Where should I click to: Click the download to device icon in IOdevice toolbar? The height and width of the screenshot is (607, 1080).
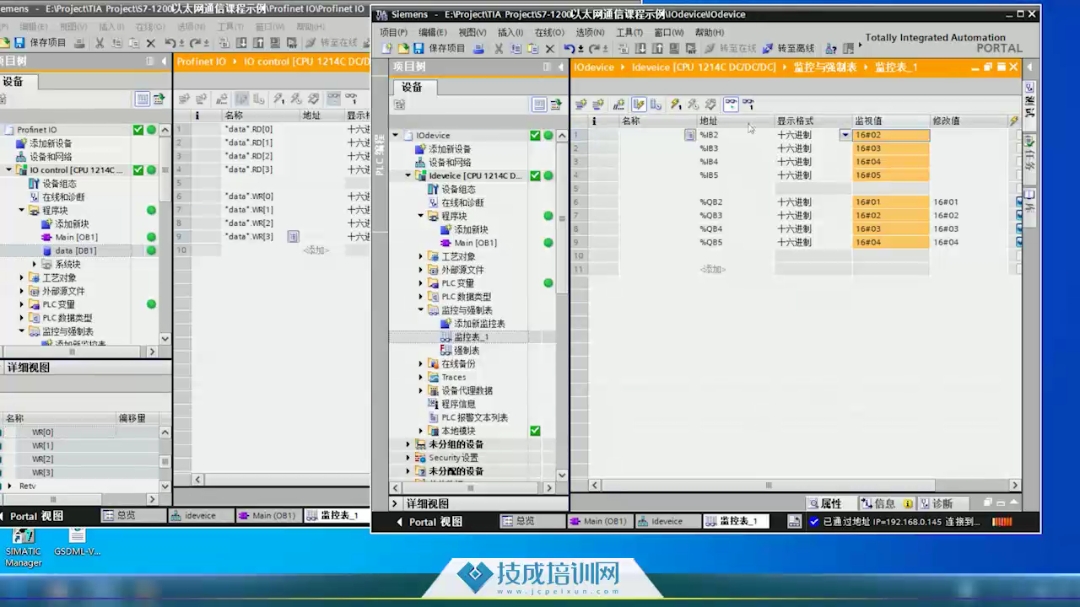[x=641, y=48]
